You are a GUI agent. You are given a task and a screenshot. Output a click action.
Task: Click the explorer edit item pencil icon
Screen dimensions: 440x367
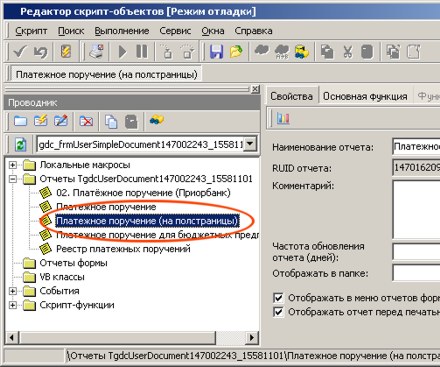pyautogui.click(x=61, y=121)
